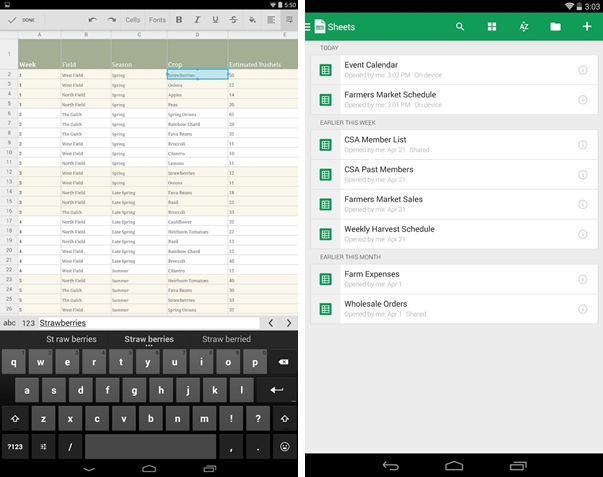Open Farmers Market Schedule spreadsheet
Viewport: 603px width, 477px height.
pos(454,100)
